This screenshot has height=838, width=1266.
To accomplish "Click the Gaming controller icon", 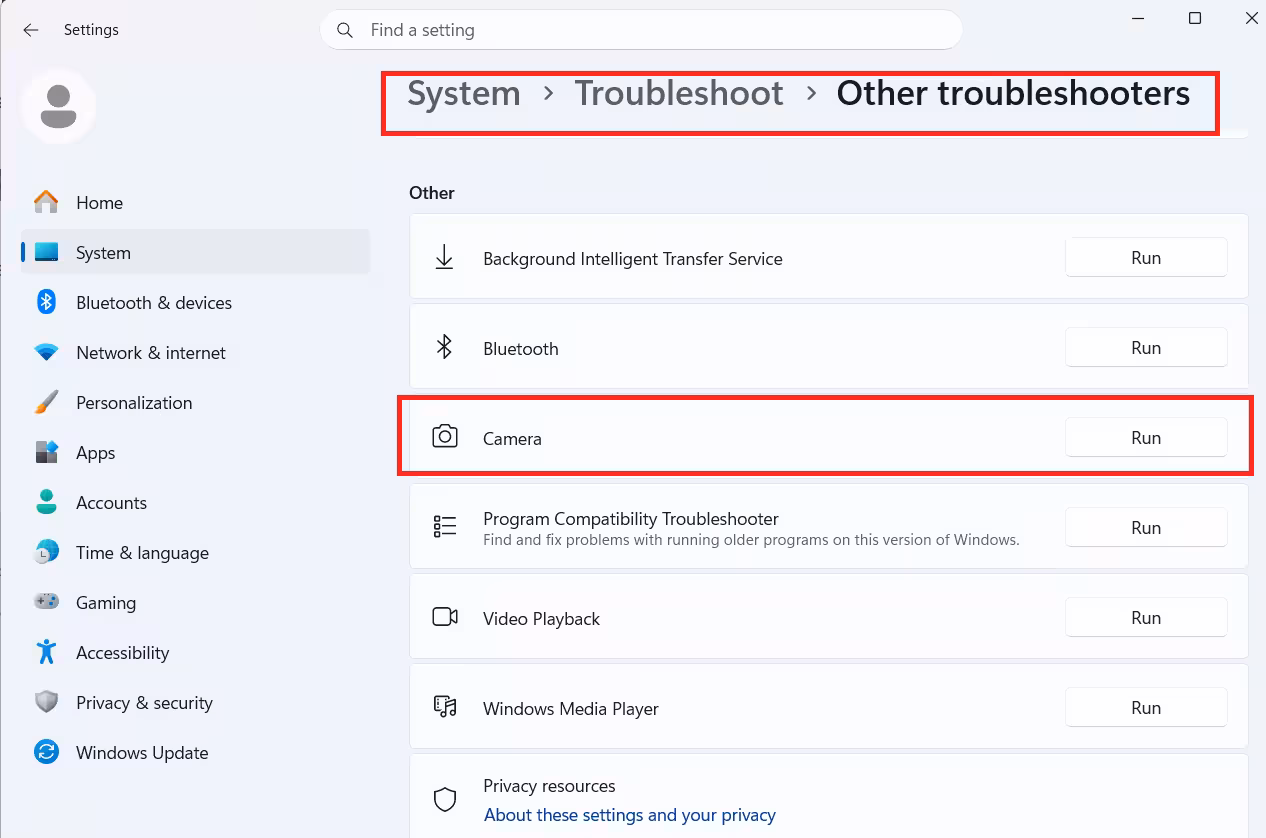I will pyautogui.click(x=46, y=602).
